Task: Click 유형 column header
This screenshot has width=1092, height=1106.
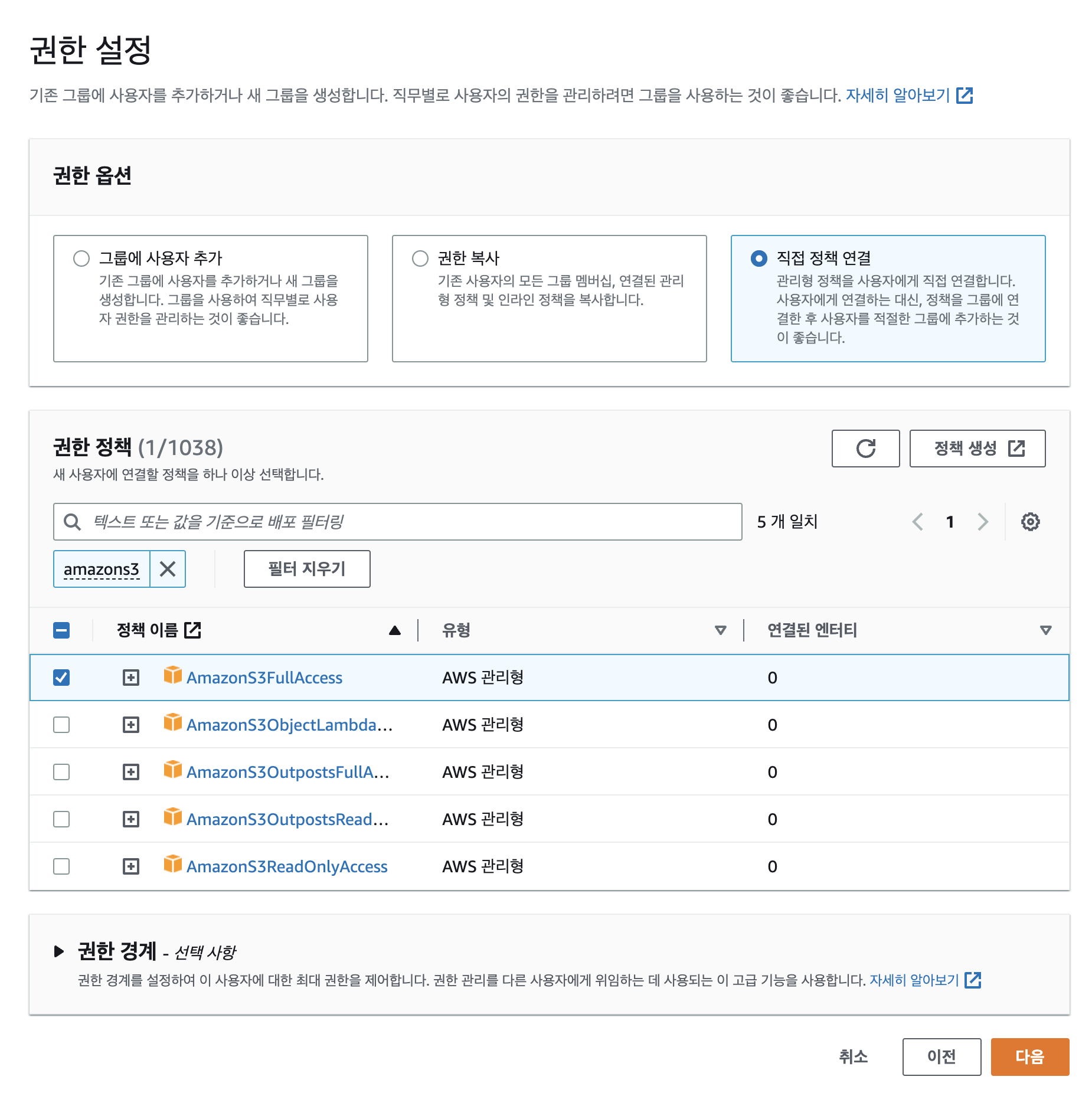Action: pyautogui.click(x=456, y=630)
